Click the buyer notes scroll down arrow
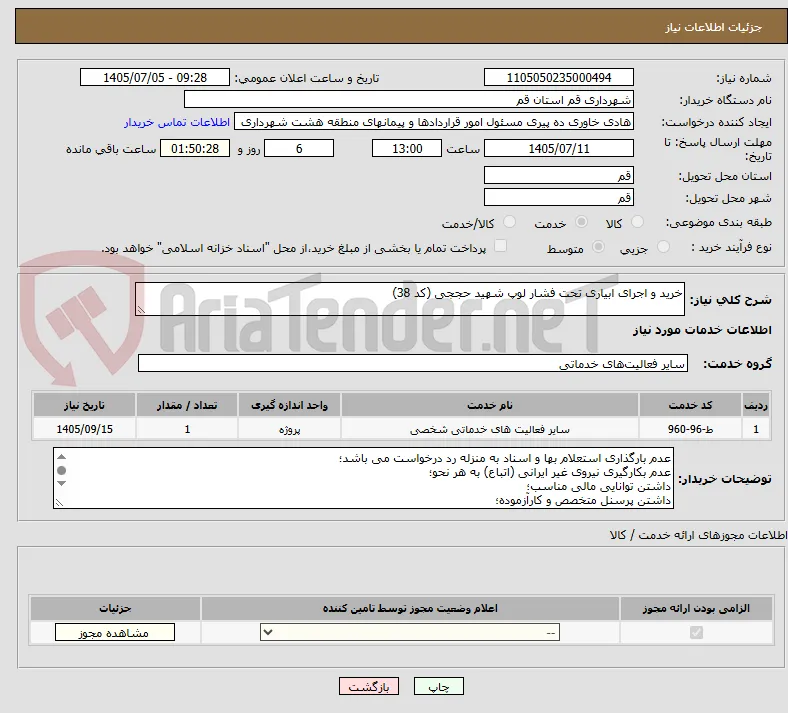 (61, 483)
